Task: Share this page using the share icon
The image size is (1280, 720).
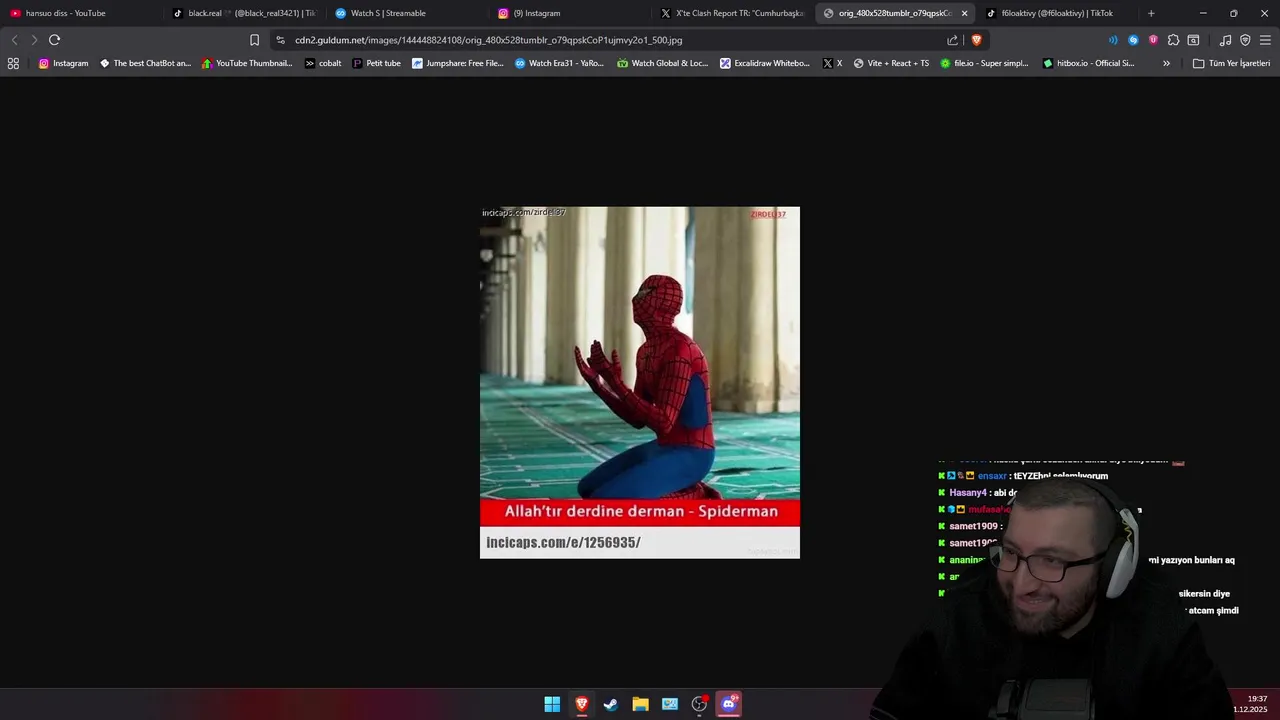Action: (x=952, y=40)
